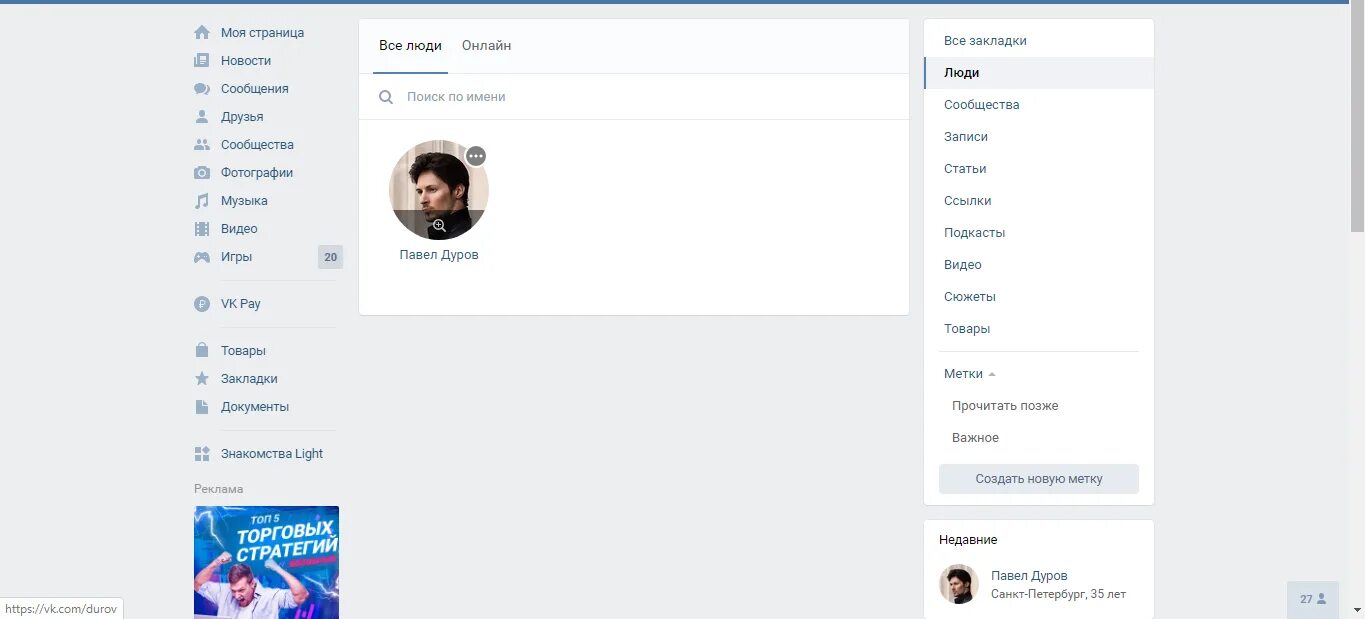Click the Товары shopping bag icon in sidebar
Viewport: 1365px width, 619px height.
[202, 351]
